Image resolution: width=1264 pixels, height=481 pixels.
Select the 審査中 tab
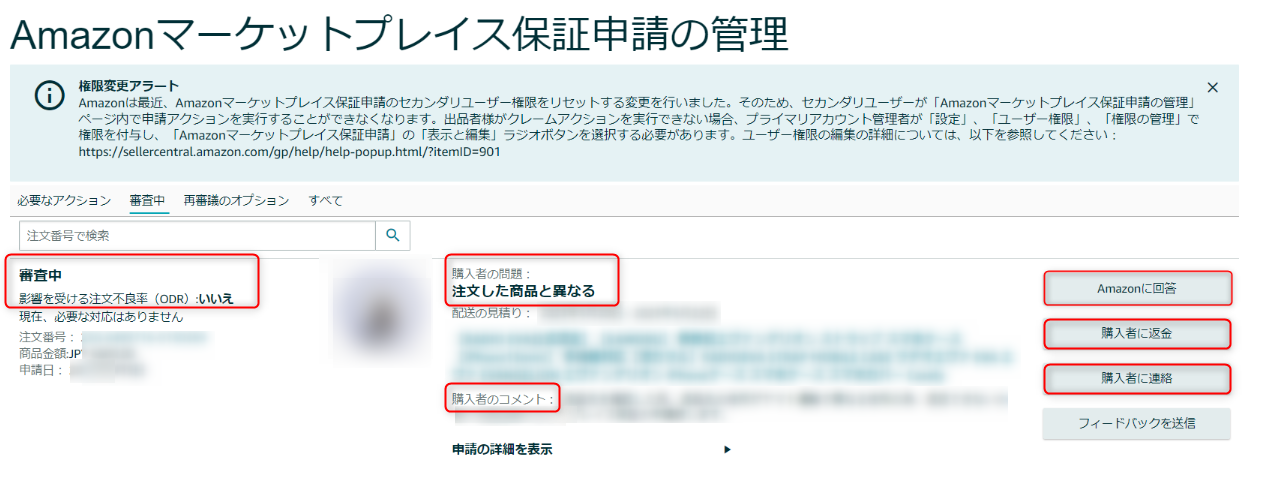148,201
